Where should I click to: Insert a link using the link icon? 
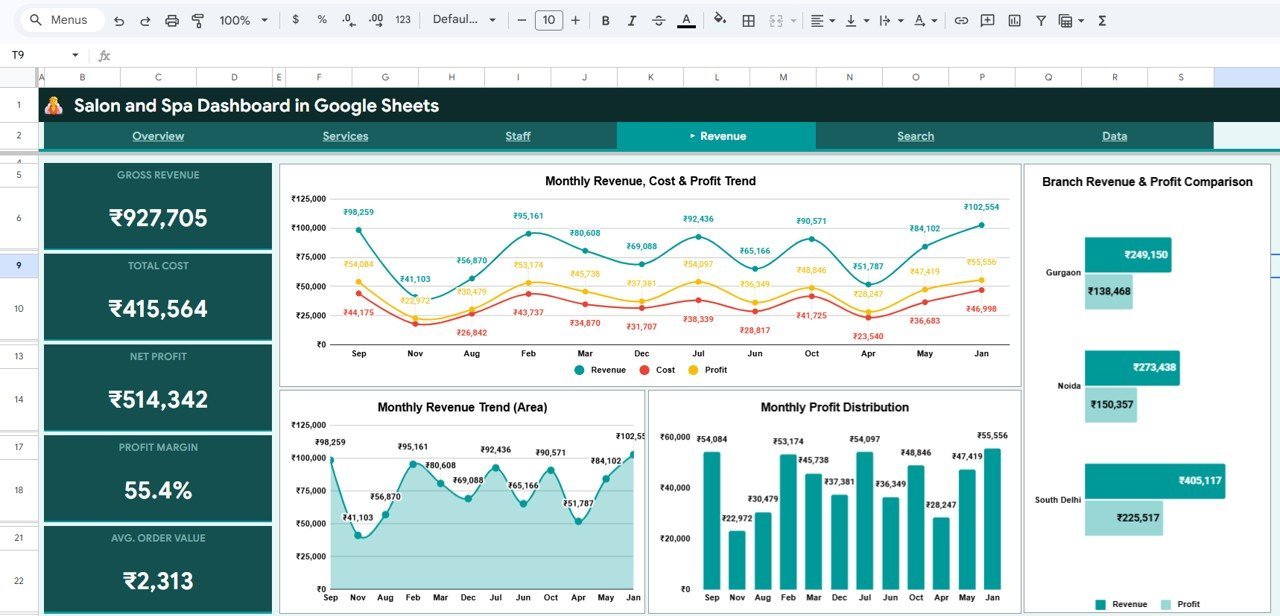961,19
